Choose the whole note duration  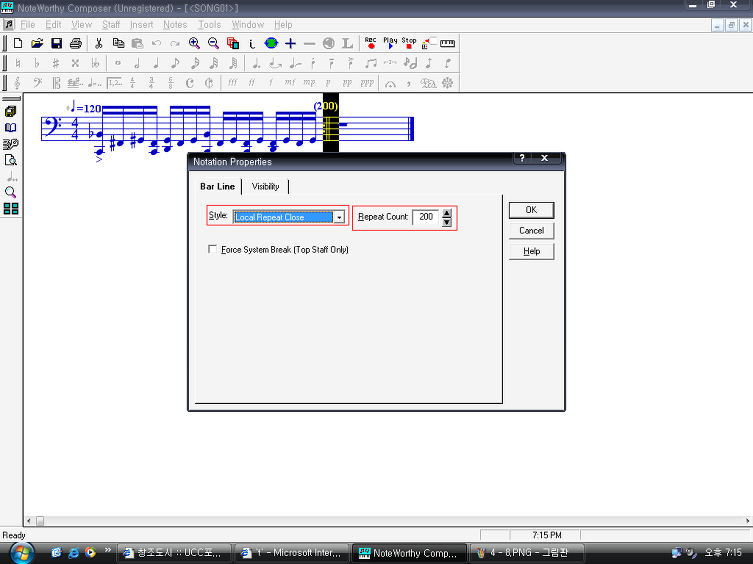click(x=118, y=63)
